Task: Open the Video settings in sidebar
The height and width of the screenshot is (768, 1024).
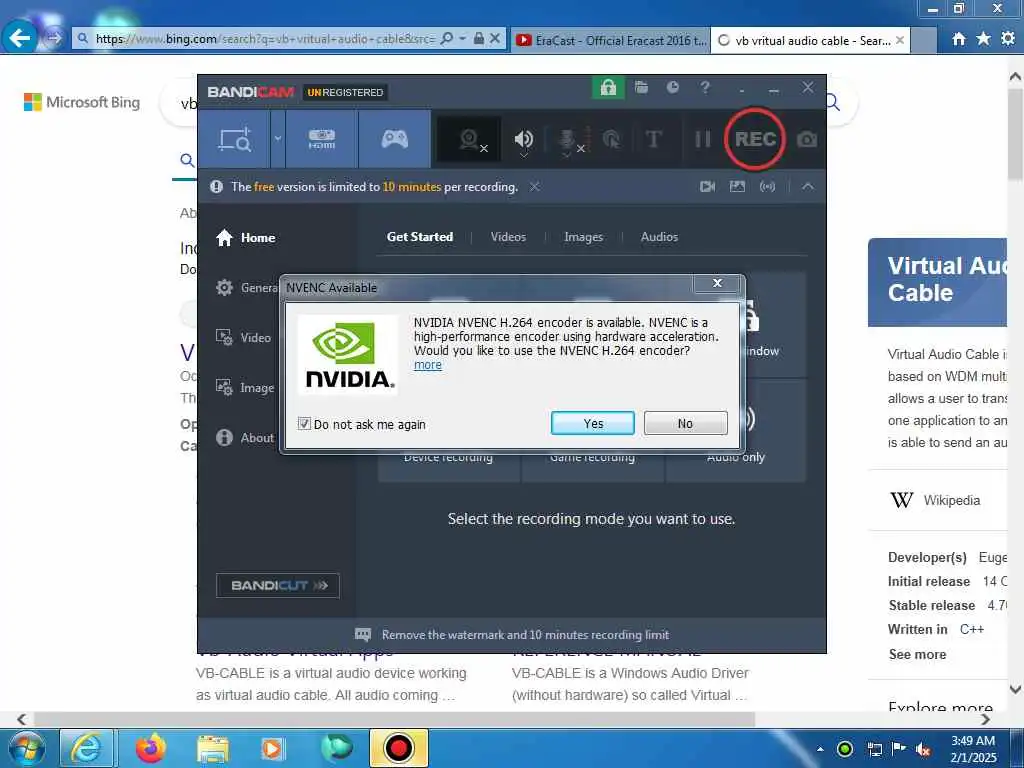Action: [x=243, y=338]
